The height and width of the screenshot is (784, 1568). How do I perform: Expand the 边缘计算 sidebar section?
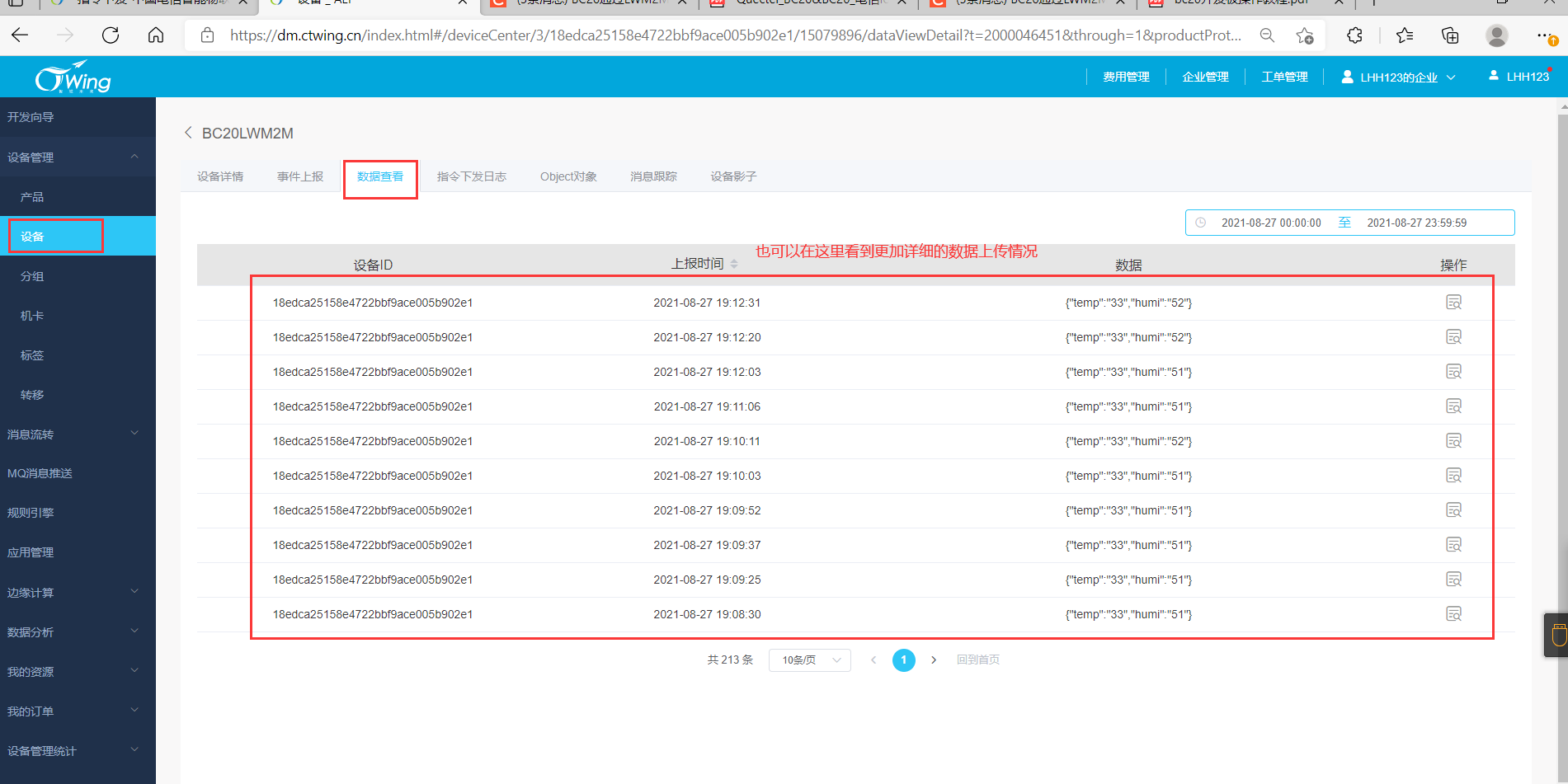coord(134,592)
